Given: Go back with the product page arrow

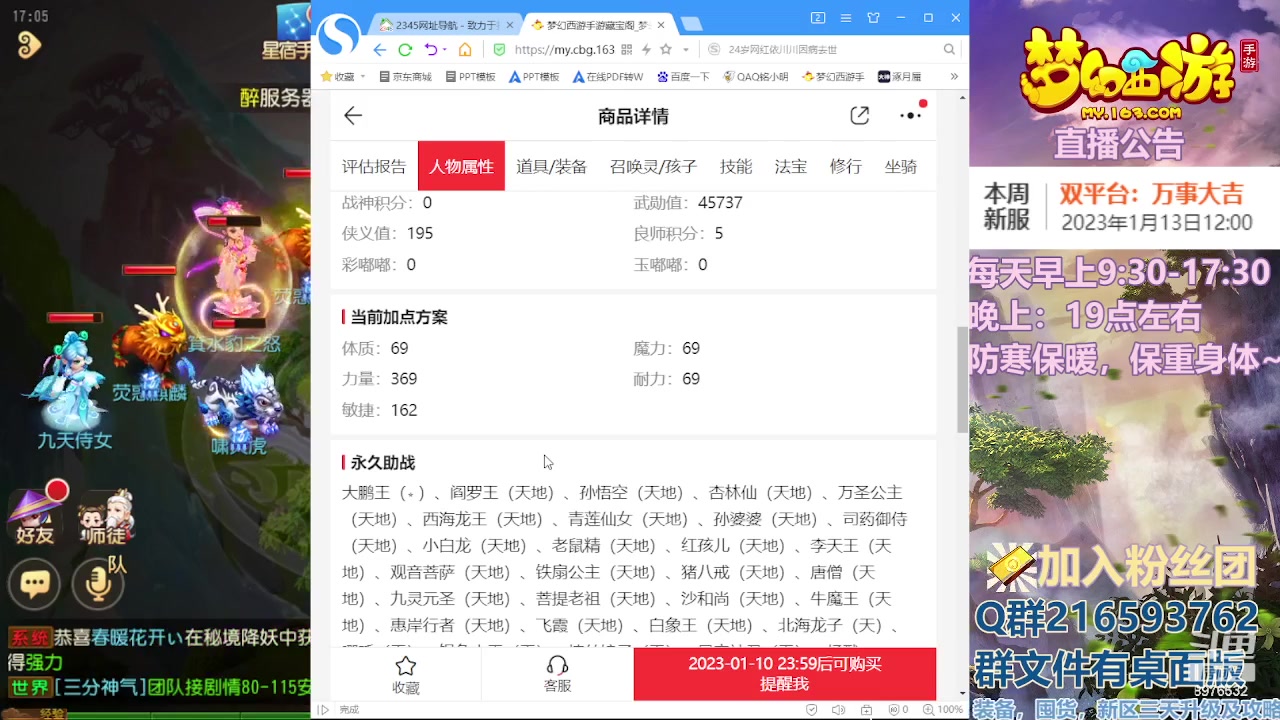Looking at the screenshot, I should pyautogui.click(x=353, y=116).
